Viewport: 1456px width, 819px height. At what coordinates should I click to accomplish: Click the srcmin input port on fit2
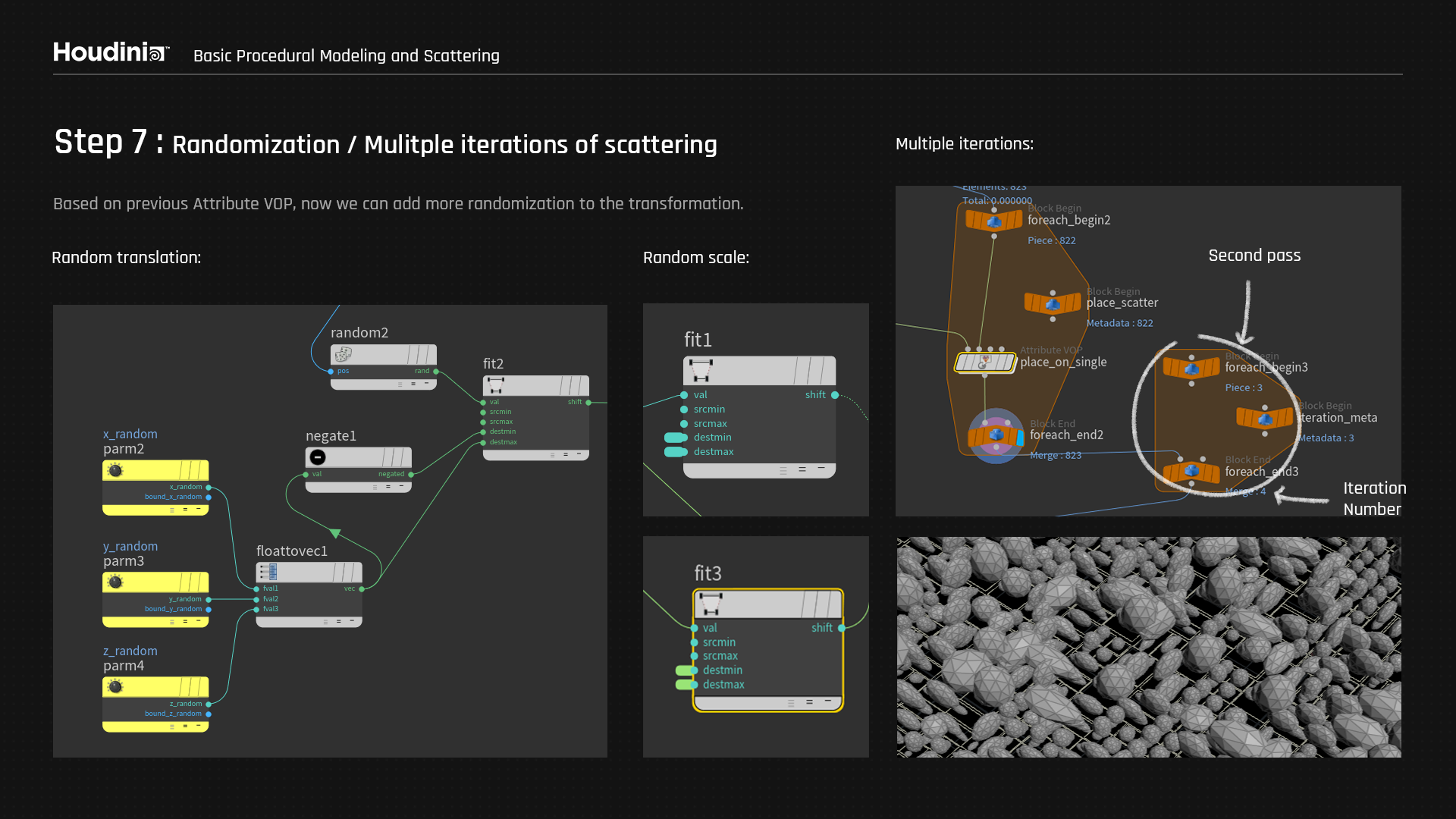pyautogui.click(x=483, y=413)
